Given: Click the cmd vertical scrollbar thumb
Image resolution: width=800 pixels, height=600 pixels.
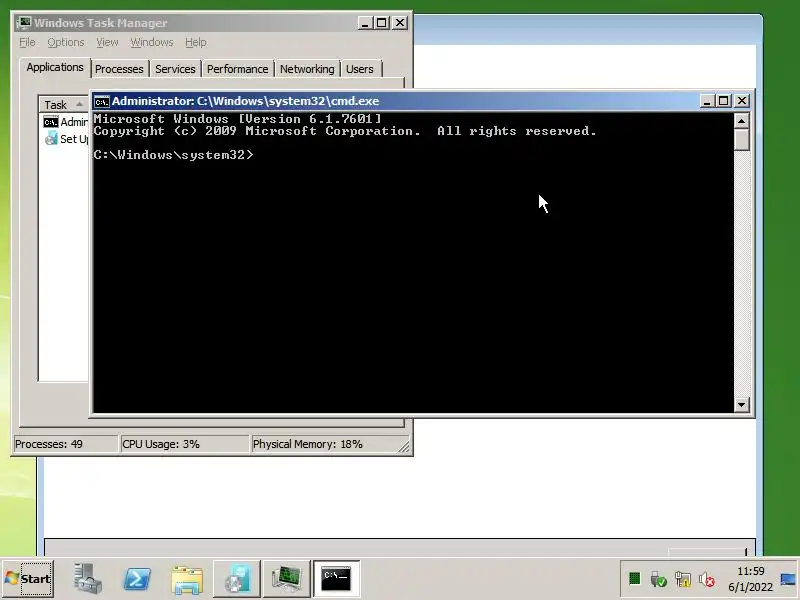Looking at the screenshot, I should point(741,140).
